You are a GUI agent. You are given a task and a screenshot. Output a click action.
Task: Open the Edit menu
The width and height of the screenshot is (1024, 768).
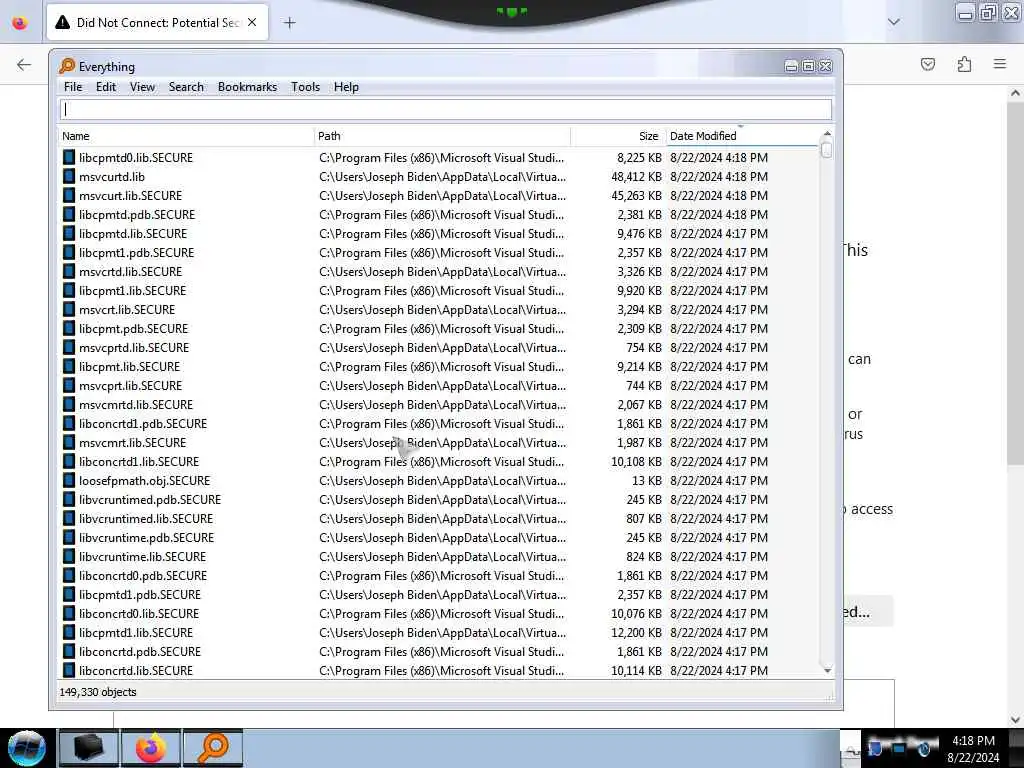tap(106, 87)
